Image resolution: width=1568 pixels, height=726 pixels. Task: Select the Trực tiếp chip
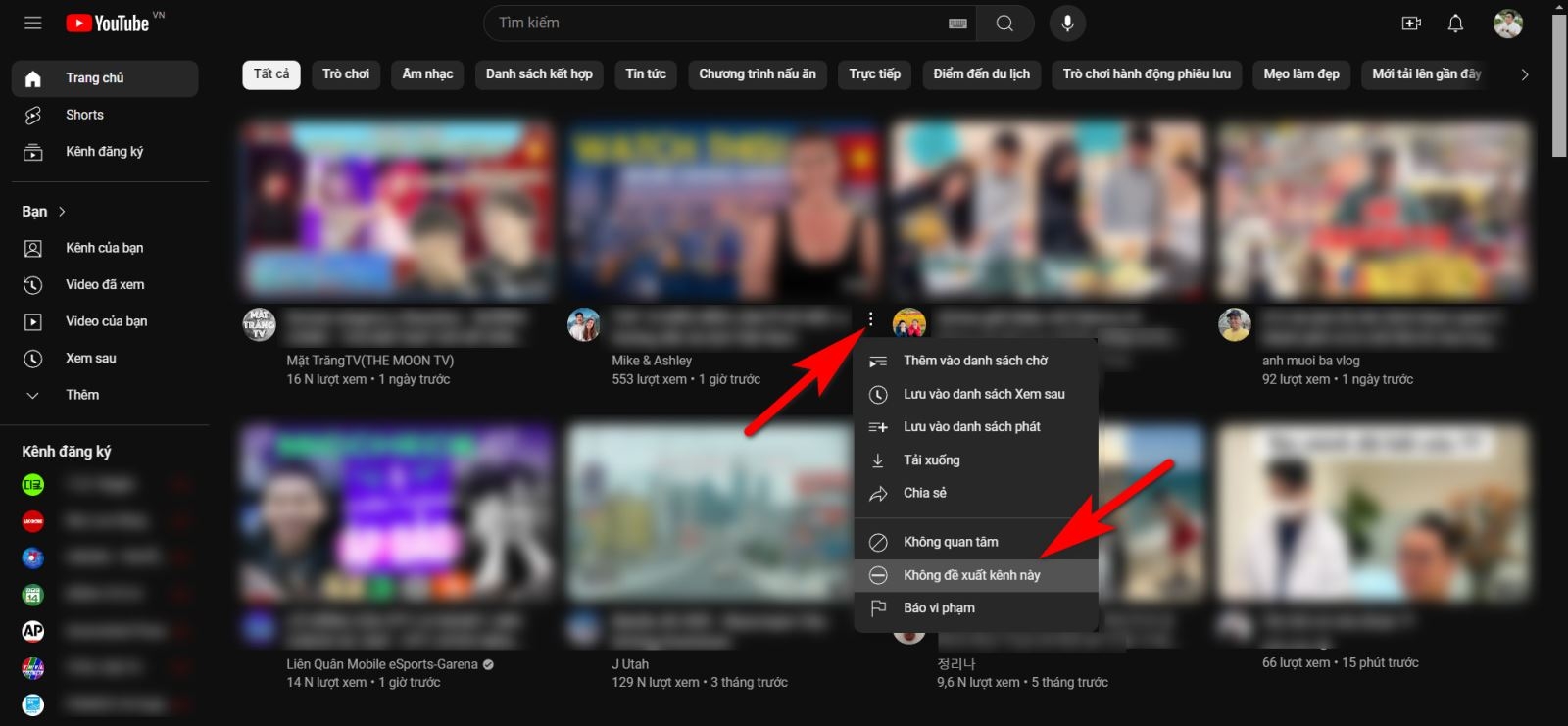875,74
